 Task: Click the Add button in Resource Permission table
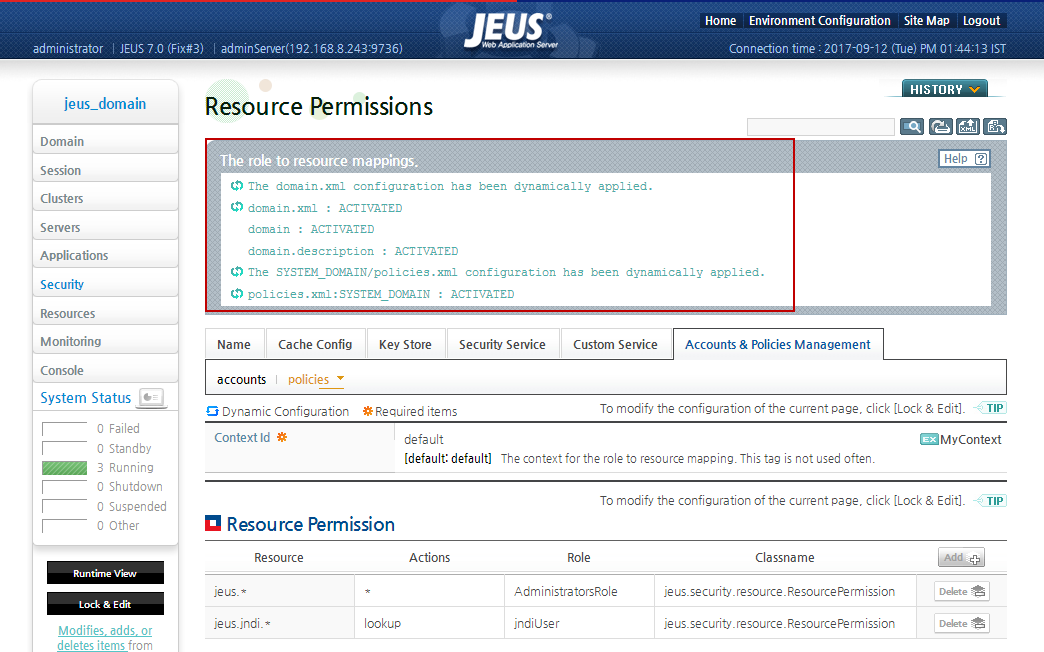(x=961, y=557)
